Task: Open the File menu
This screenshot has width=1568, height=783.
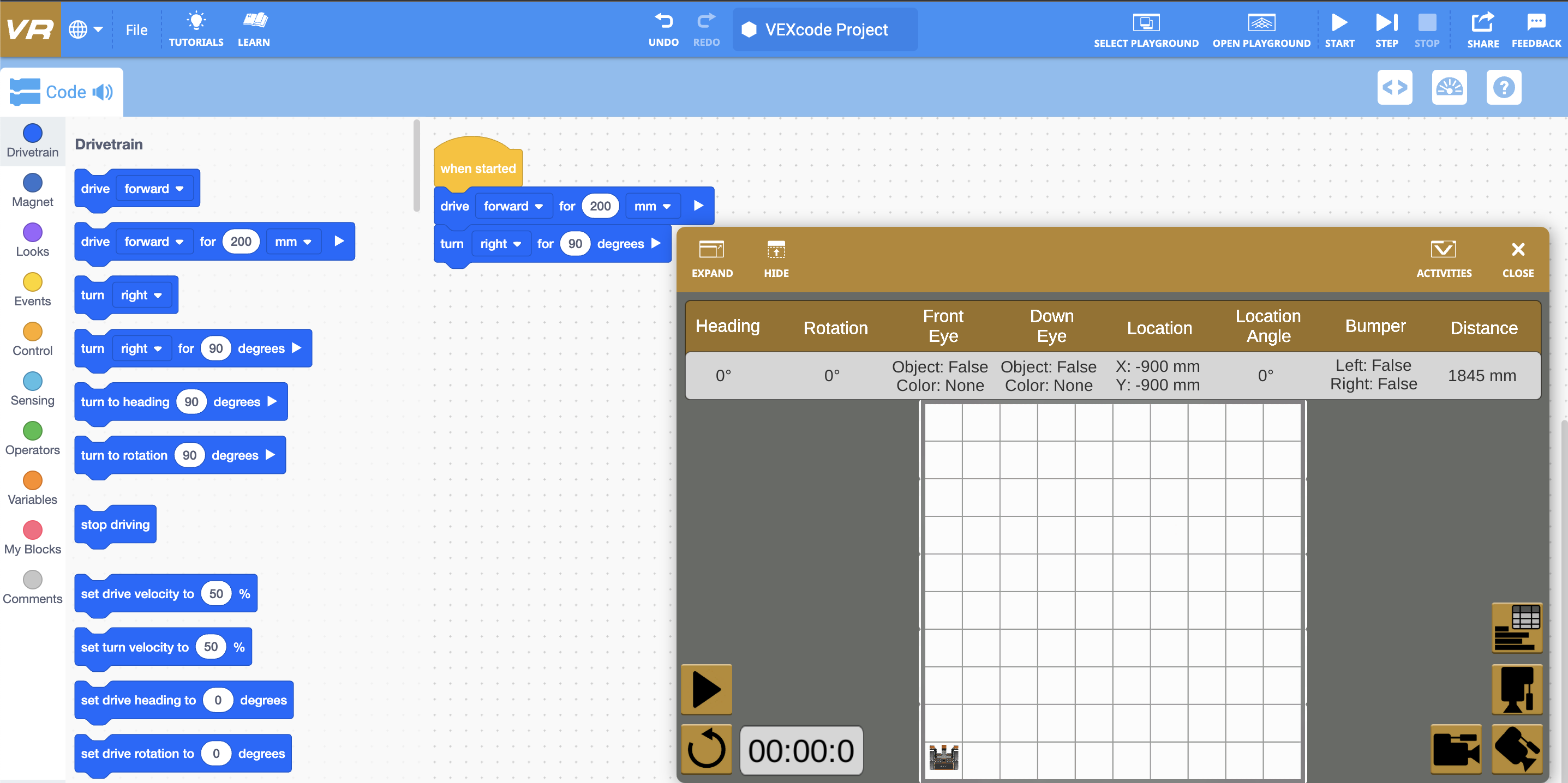Action: (136, 29)
